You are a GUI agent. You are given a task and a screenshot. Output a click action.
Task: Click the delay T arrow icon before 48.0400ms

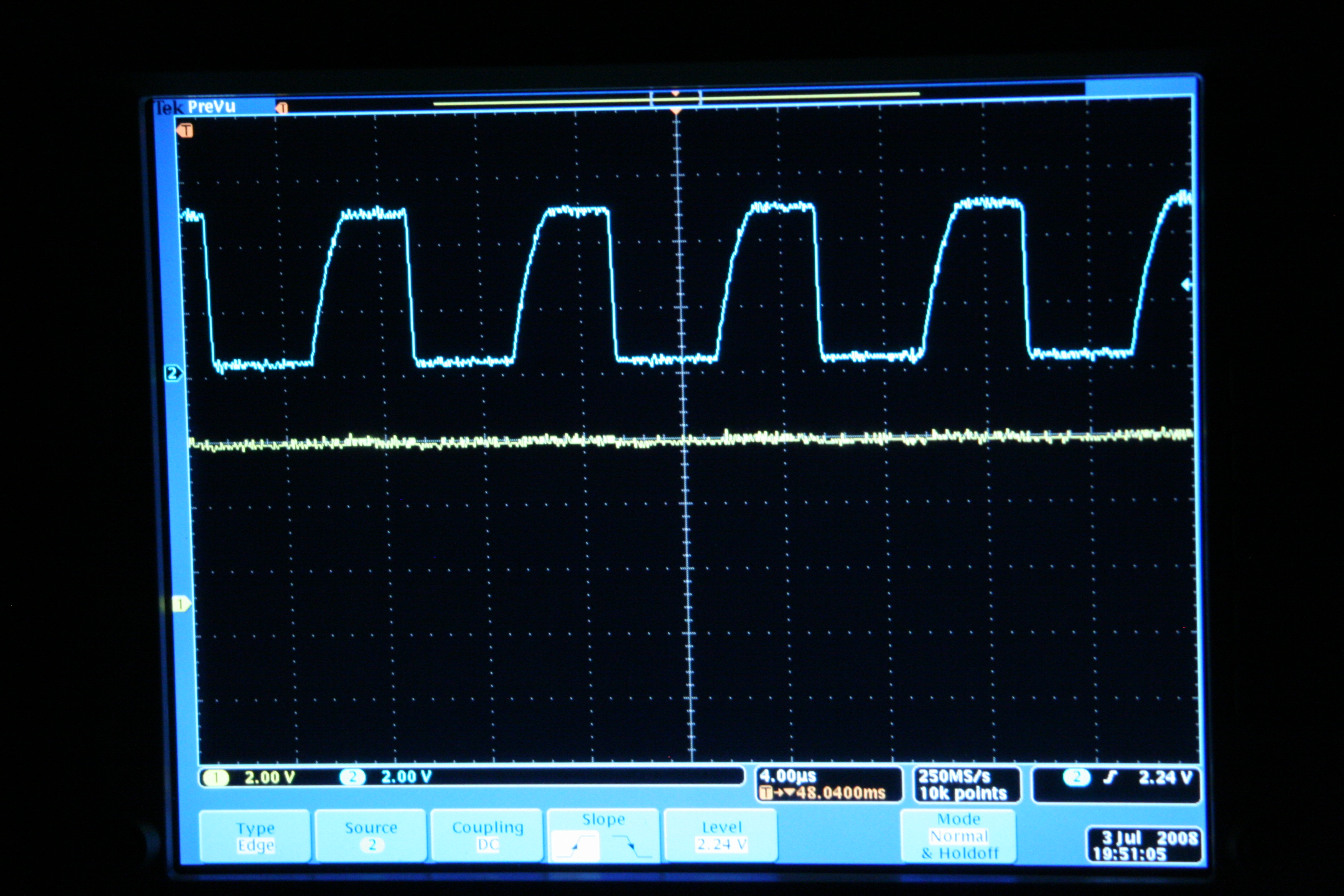pos(778,793)
